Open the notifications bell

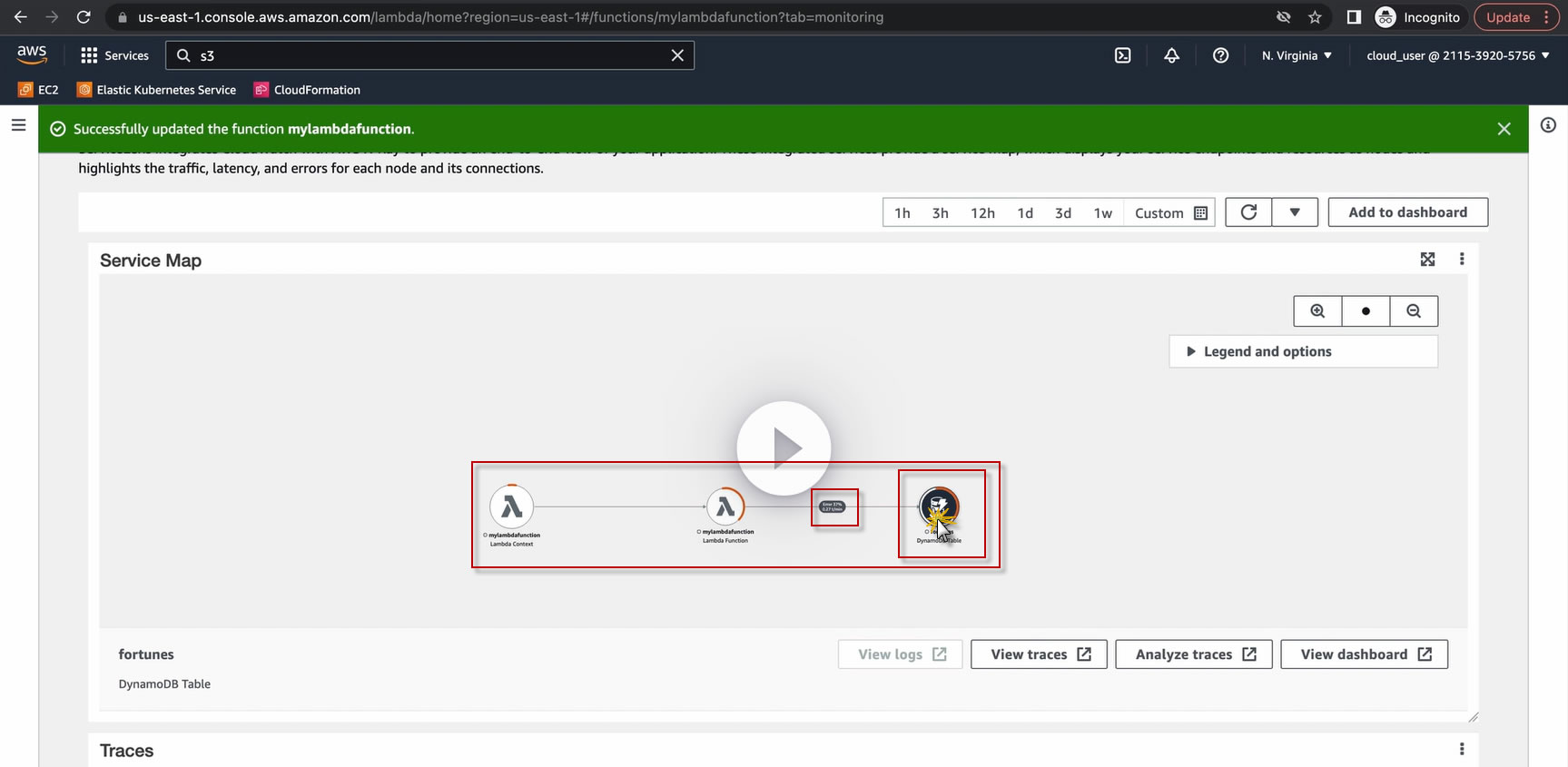pyautogui.click(x=1172, y=55)
